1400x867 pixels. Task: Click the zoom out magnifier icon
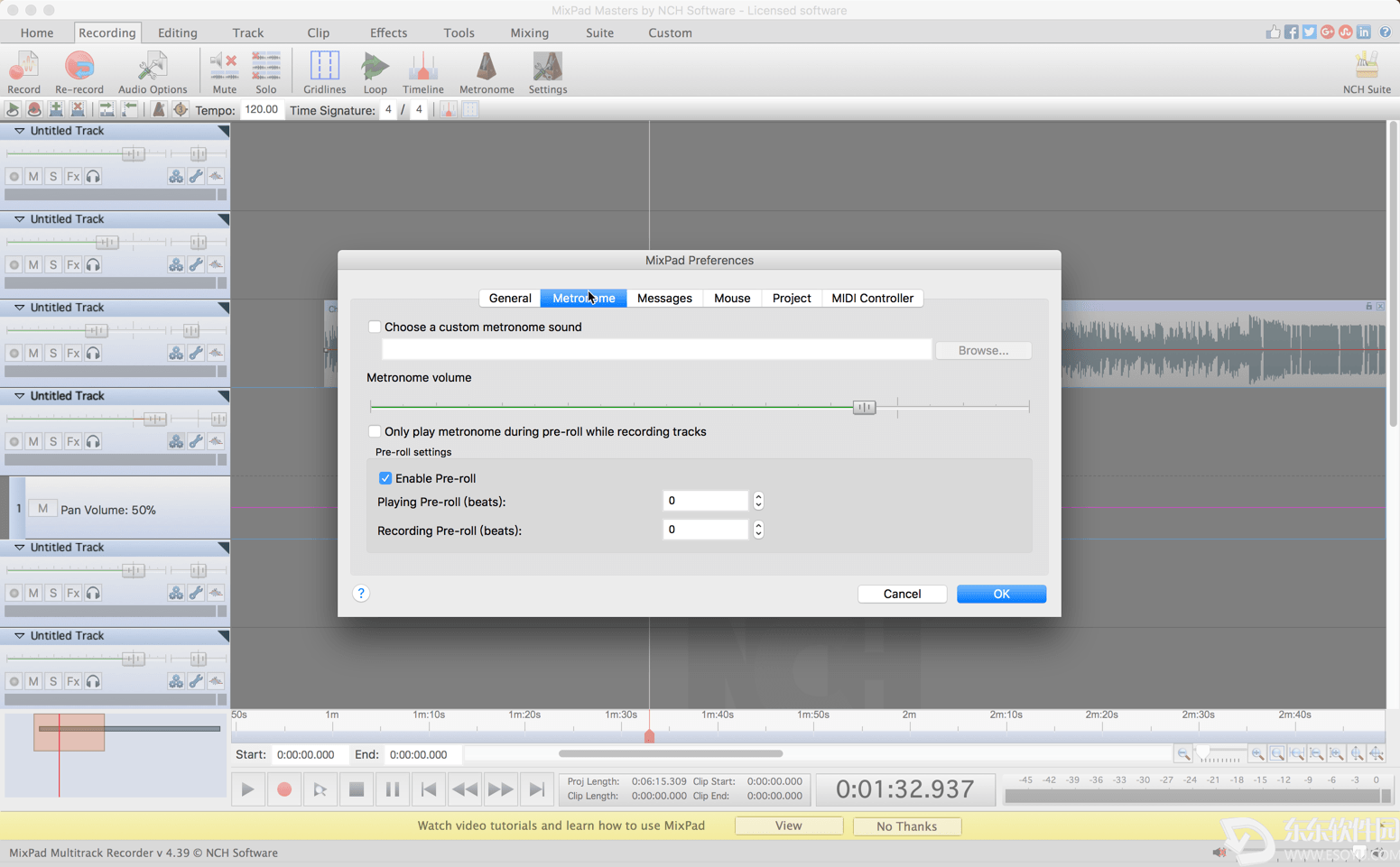(x=1183, y=754)
